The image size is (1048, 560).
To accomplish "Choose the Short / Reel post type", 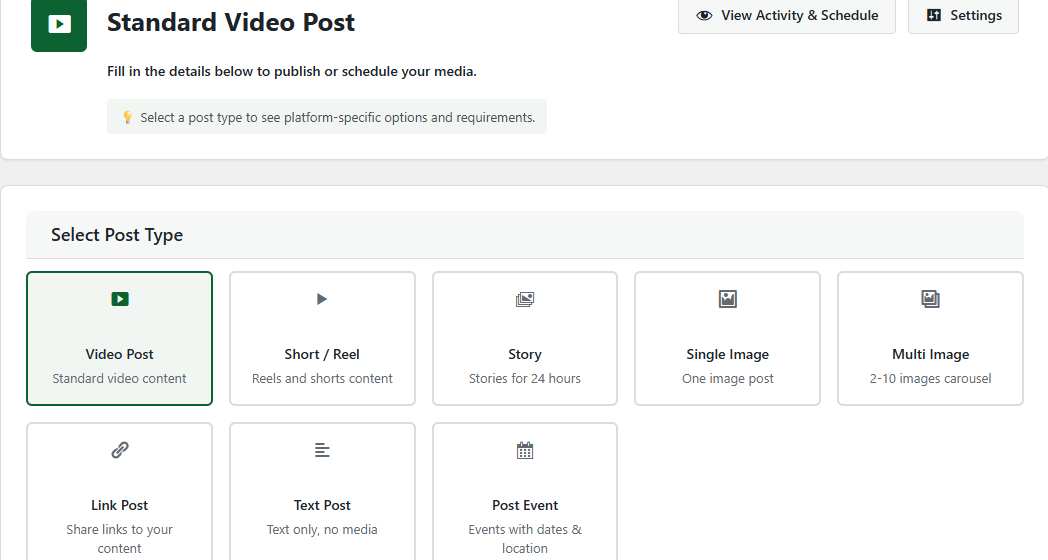I will (x=322, y=338).
